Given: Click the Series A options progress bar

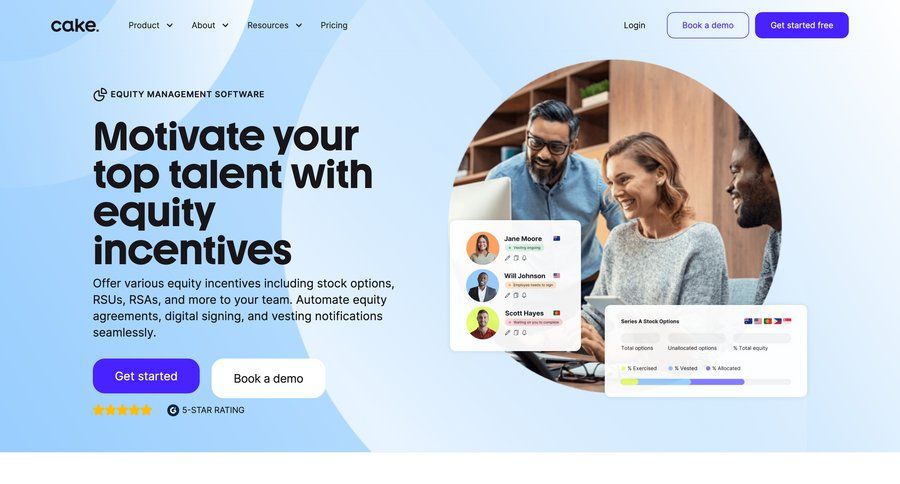Looking at the screenshot, I should click(705, 382).
